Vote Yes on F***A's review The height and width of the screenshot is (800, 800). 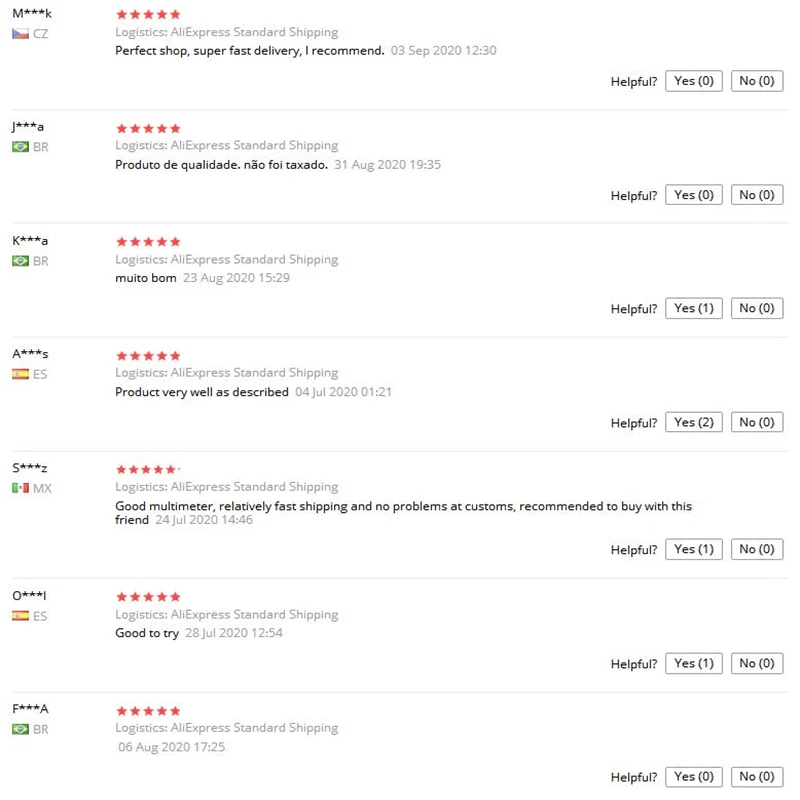694,776
